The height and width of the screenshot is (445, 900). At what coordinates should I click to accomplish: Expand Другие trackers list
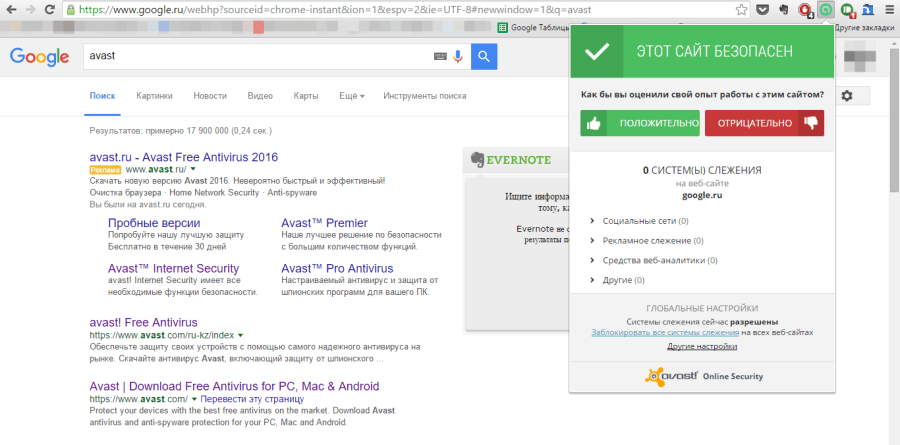pyautogui.click(x=617, y=280)
